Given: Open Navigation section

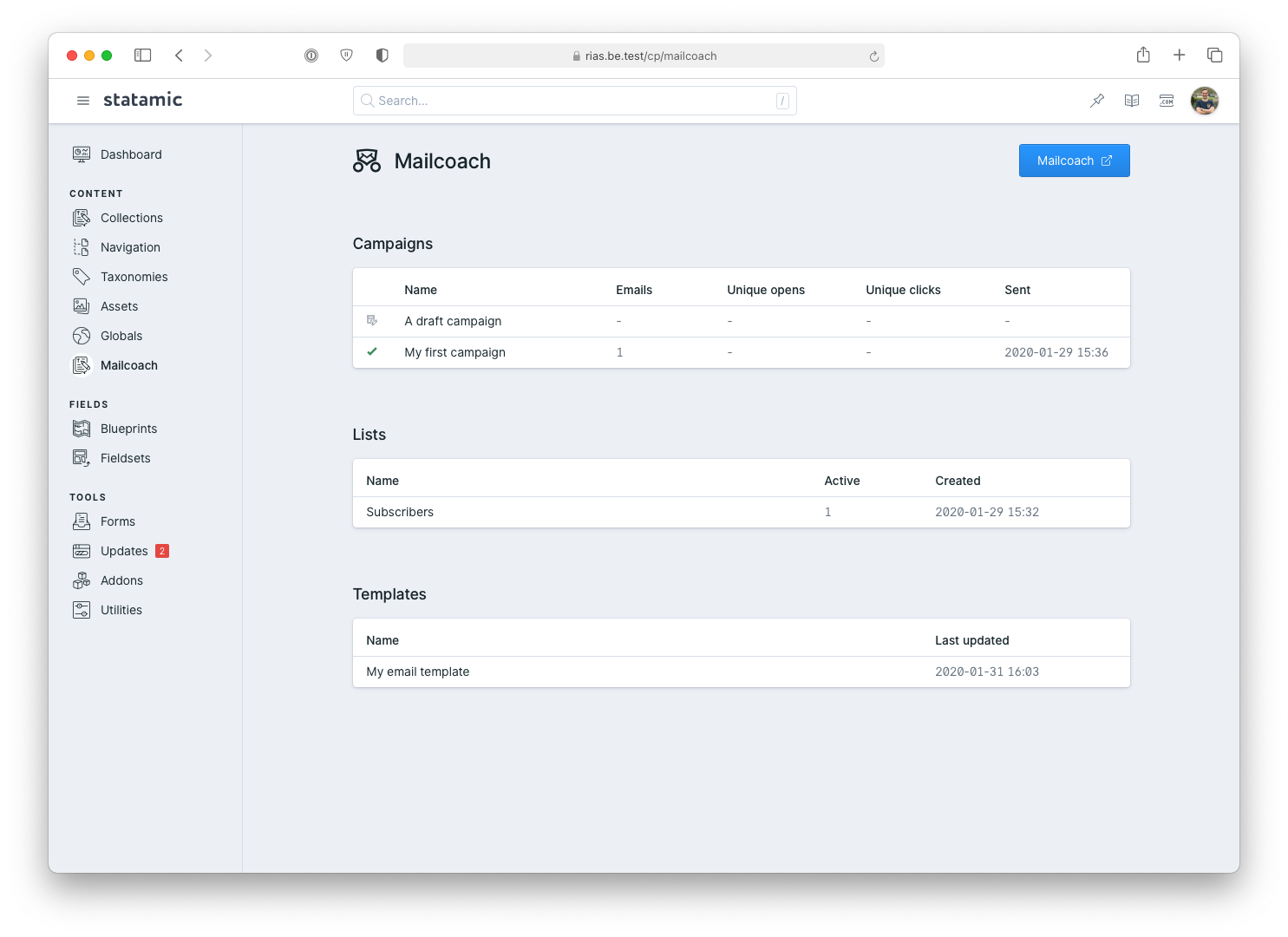Looking at the screenshot, I should point(130,247).
